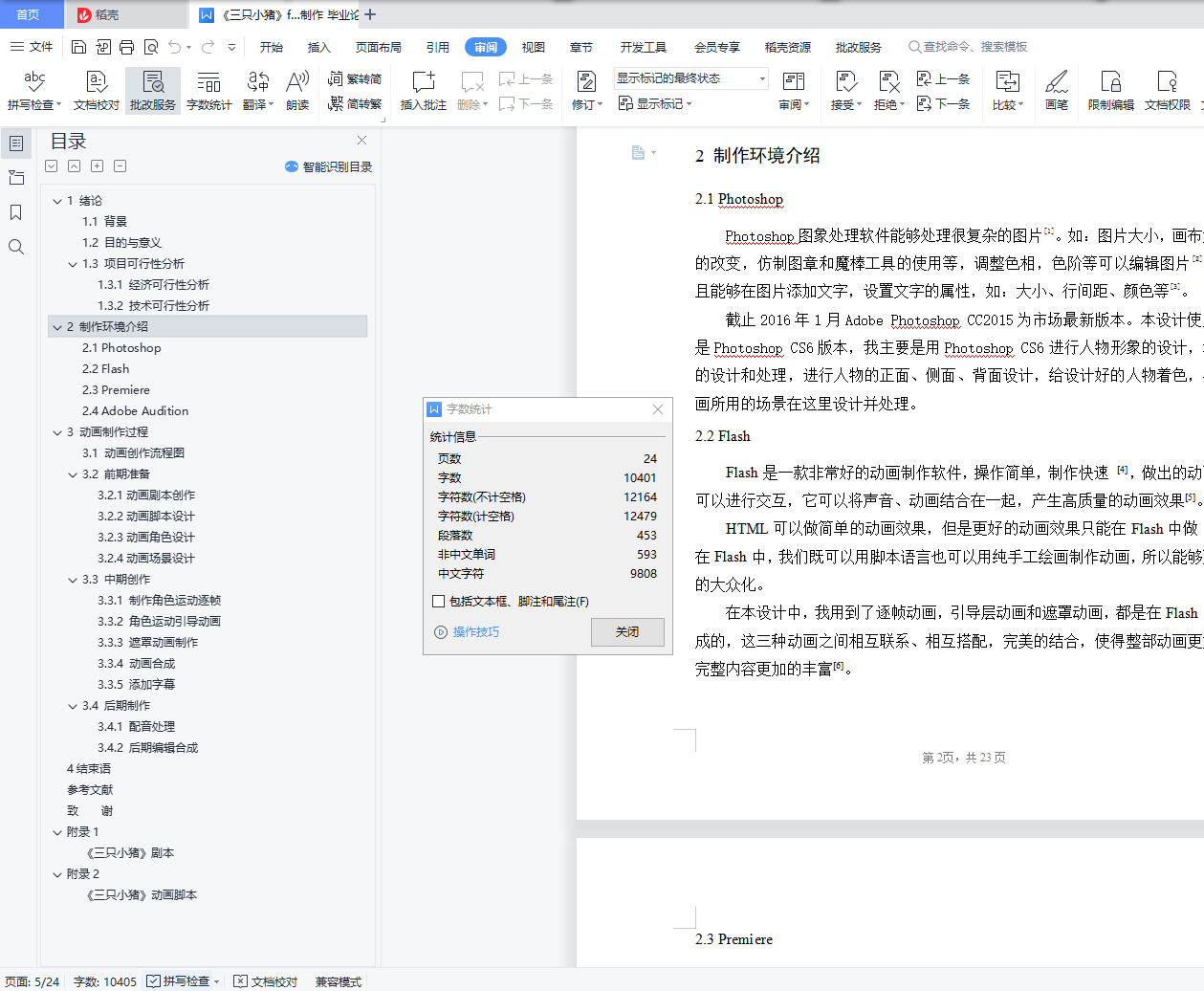The image size is (1204, 991).
Task: Click the bookmark icon in left sidebar
Action: [16, 212]
